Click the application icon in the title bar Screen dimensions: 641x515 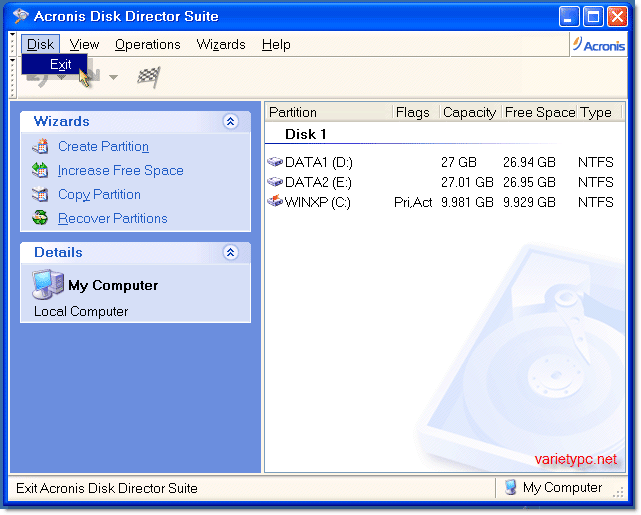pyautogui.click(x=20, y=16)
